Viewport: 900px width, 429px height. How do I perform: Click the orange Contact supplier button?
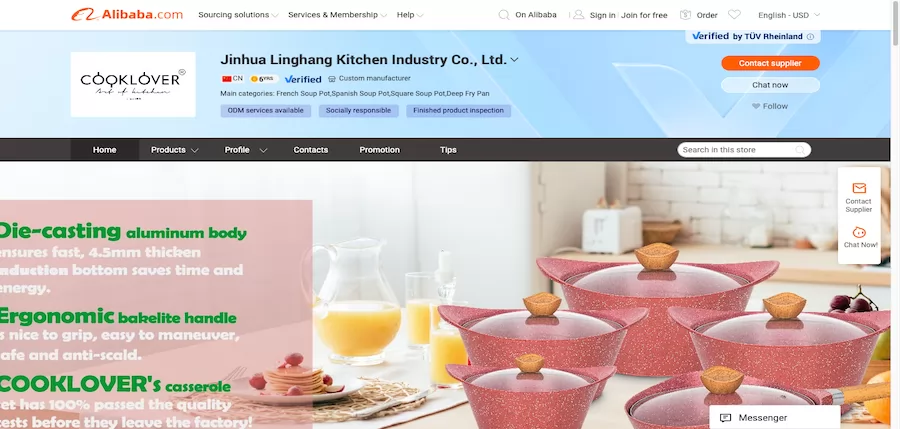(x=770, y=63)
